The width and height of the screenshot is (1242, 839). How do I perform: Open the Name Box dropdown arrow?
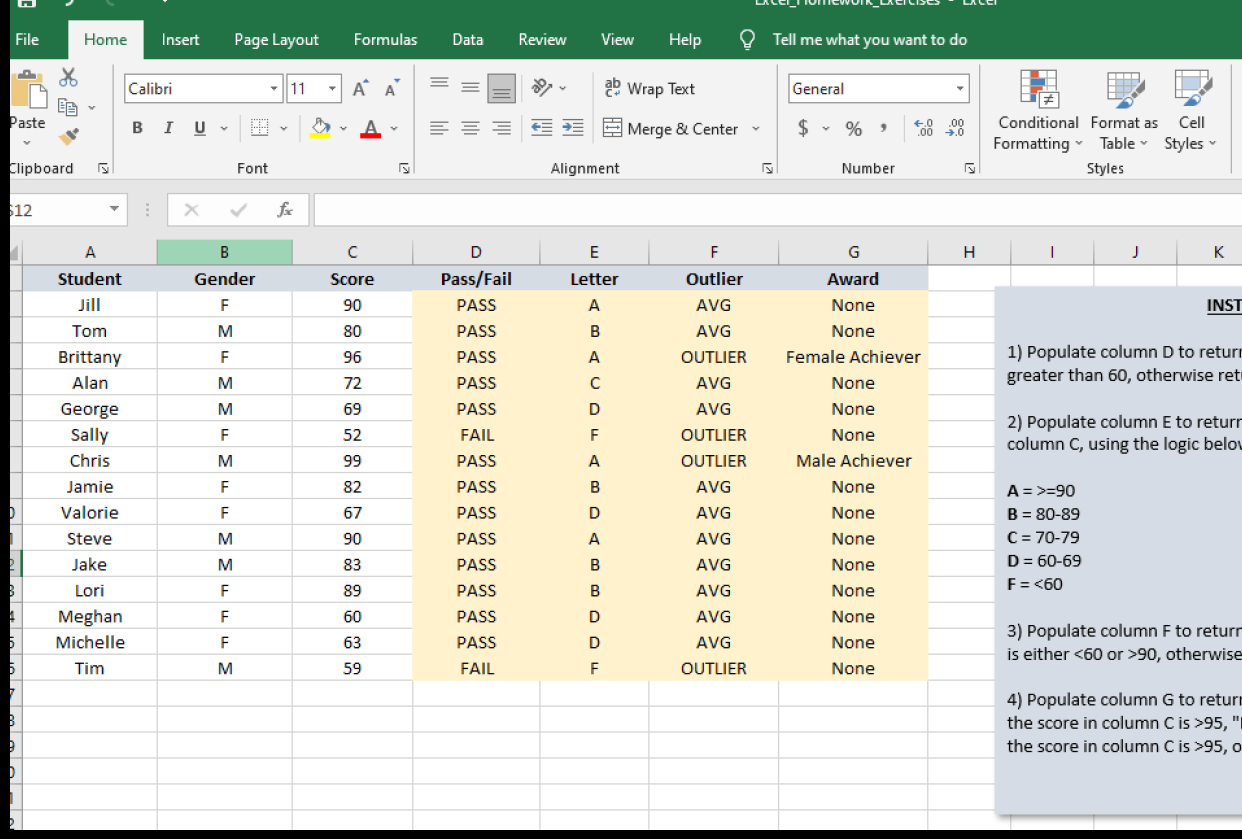coord(114,210)
